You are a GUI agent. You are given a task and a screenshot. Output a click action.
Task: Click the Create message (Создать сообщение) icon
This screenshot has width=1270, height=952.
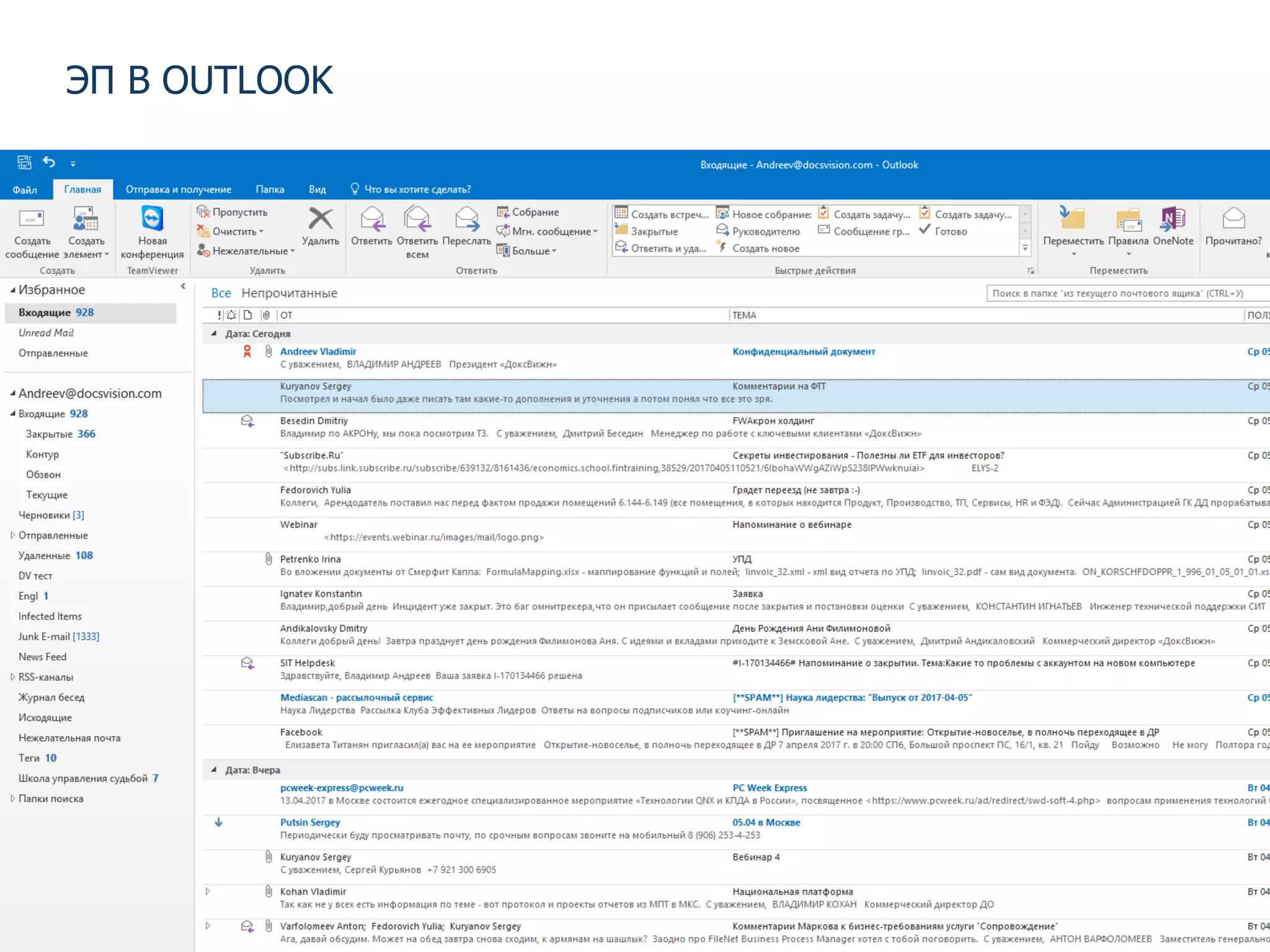pyautogui.click(x=32, y=219)
